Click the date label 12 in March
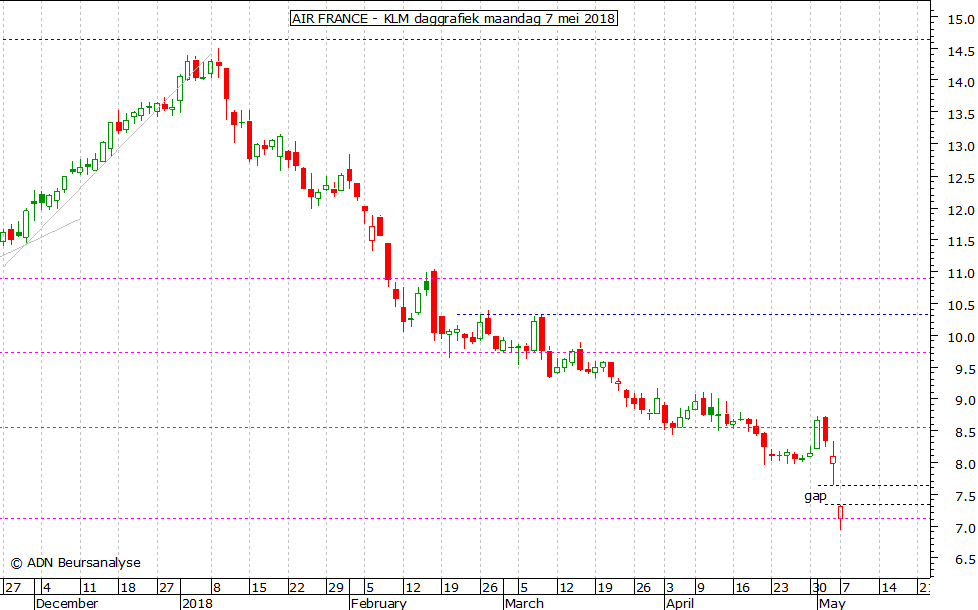Screen dimensions: 978x610 566,588
